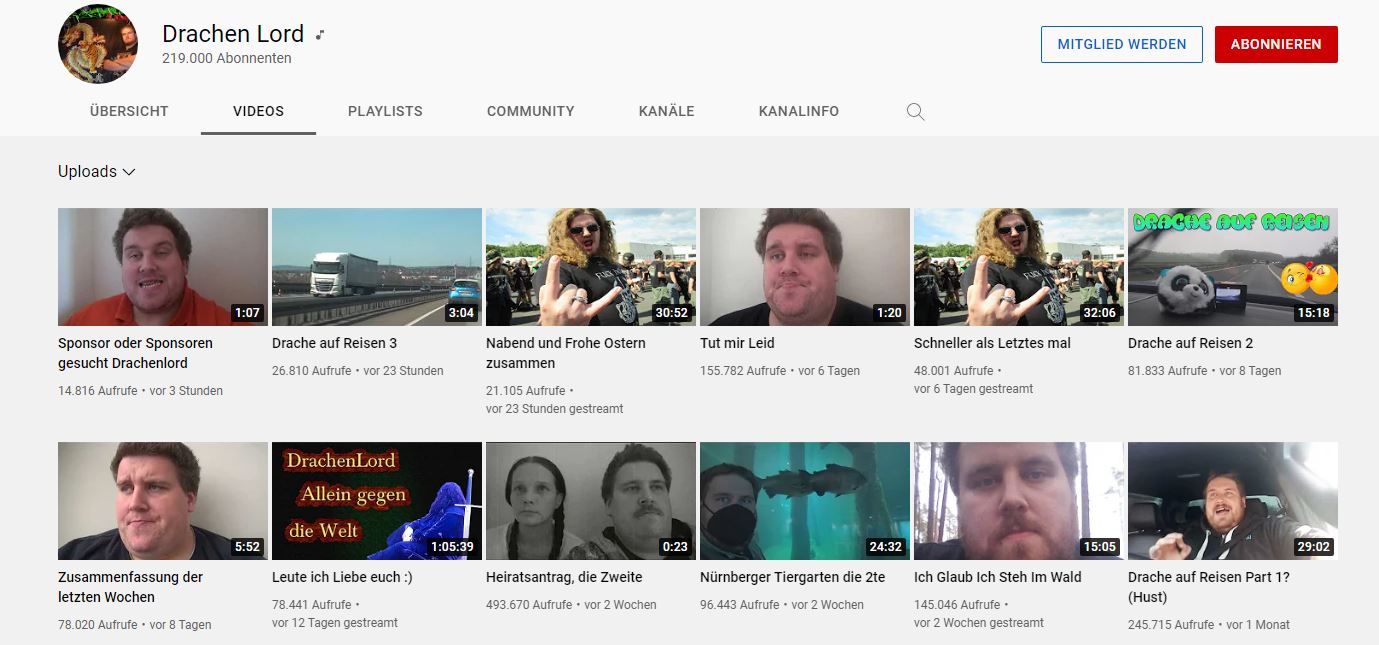Open the Drachen Lord channel avatar

point(98,44)
